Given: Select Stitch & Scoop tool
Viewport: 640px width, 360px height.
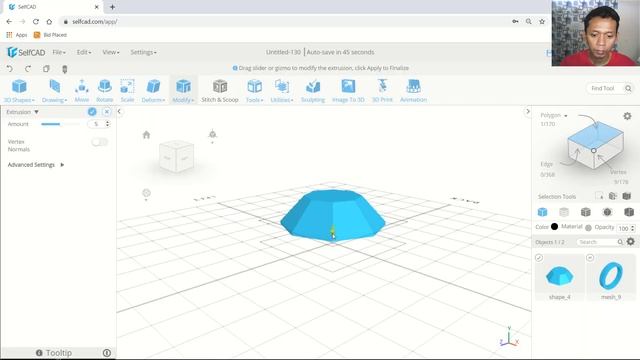Looking at the screenshot, I should point(220,91).
